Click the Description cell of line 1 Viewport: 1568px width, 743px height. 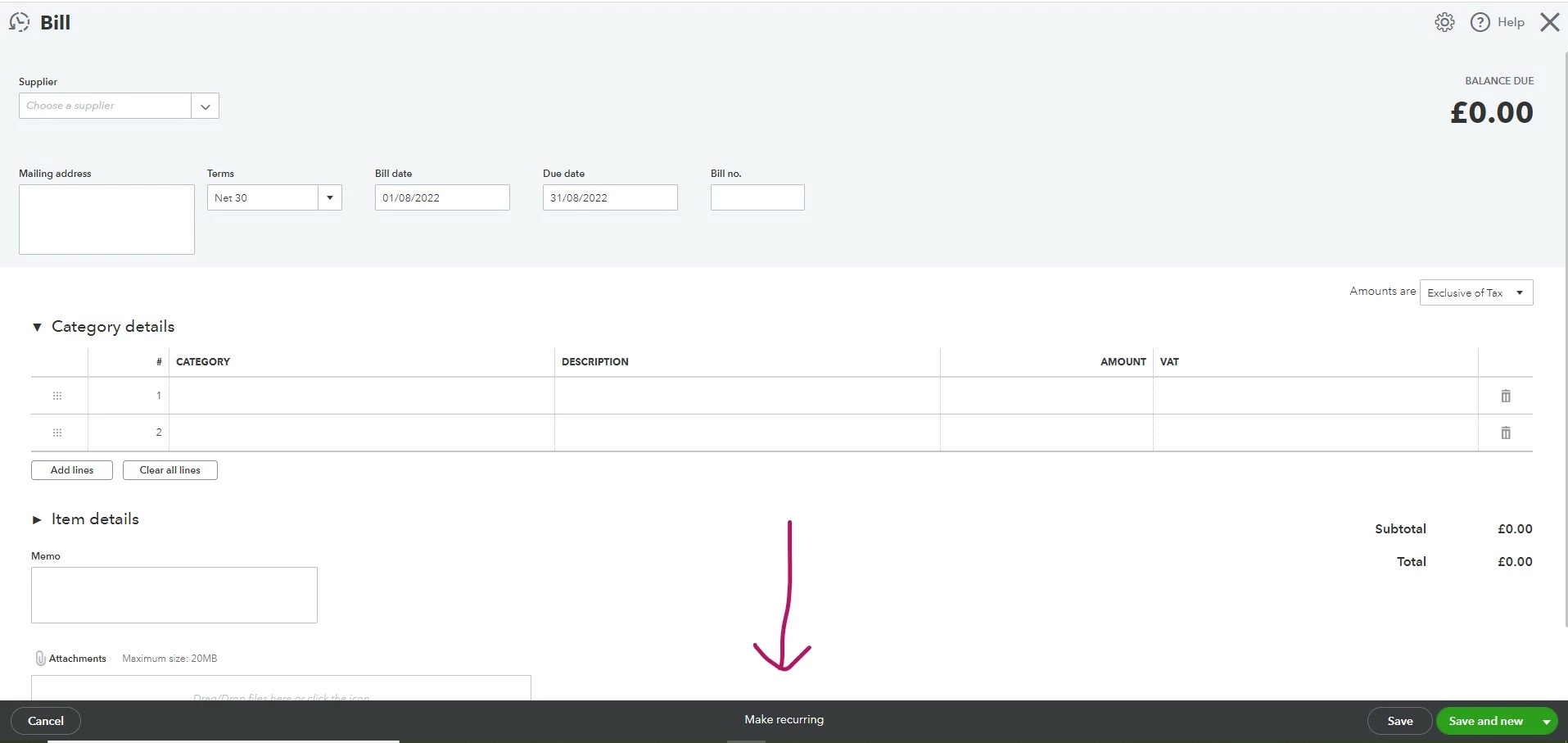click(x=747, y=396)
